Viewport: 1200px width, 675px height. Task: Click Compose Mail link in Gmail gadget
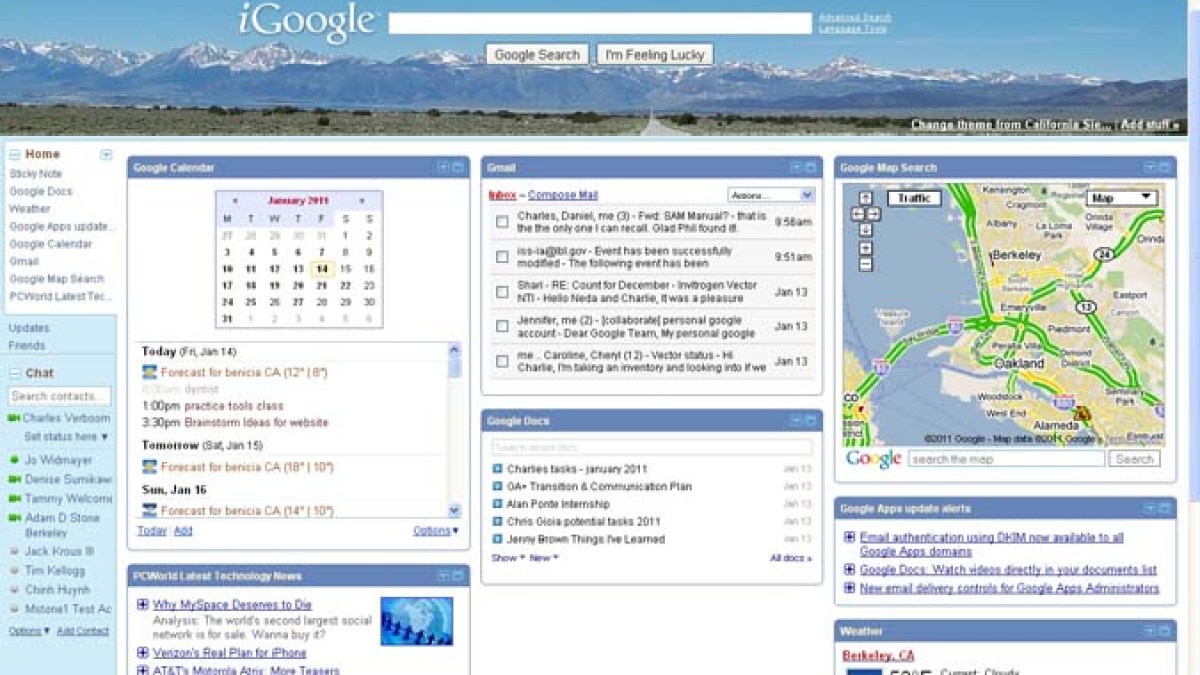[563, 195]
